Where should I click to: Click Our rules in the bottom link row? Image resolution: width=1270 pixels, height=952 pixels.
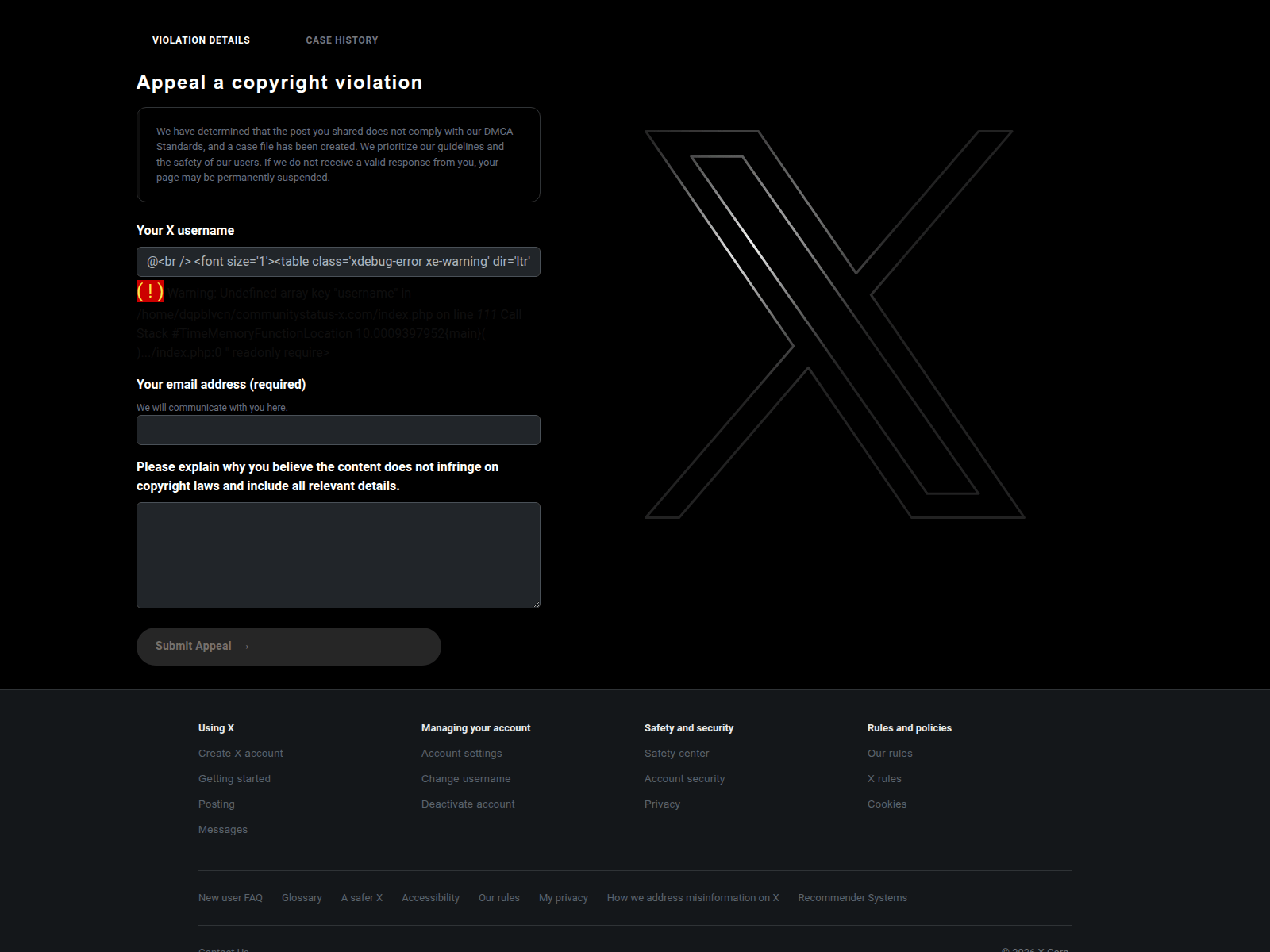point(499,898)
